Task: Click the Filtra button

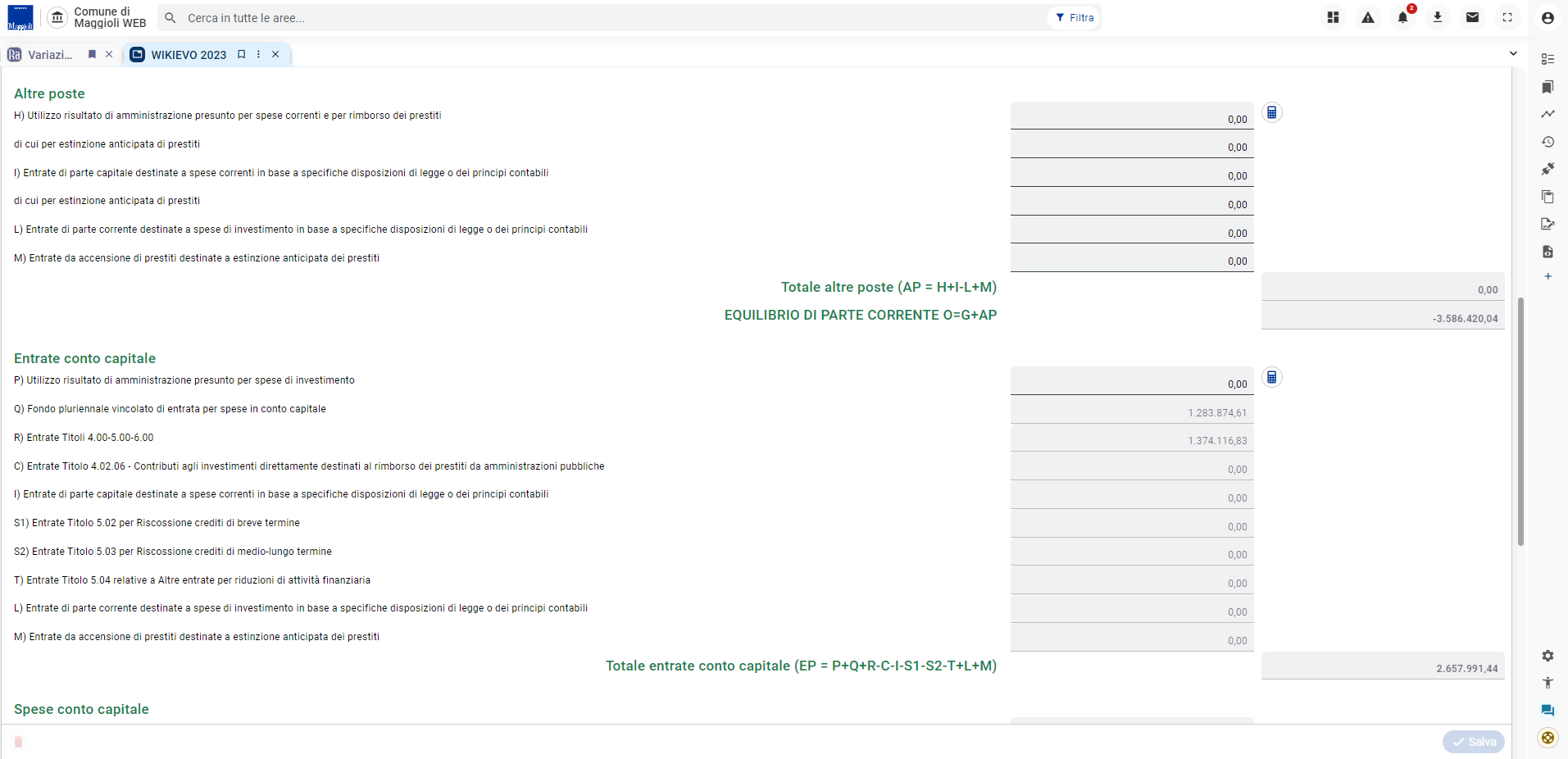Action: (1074, 18)
